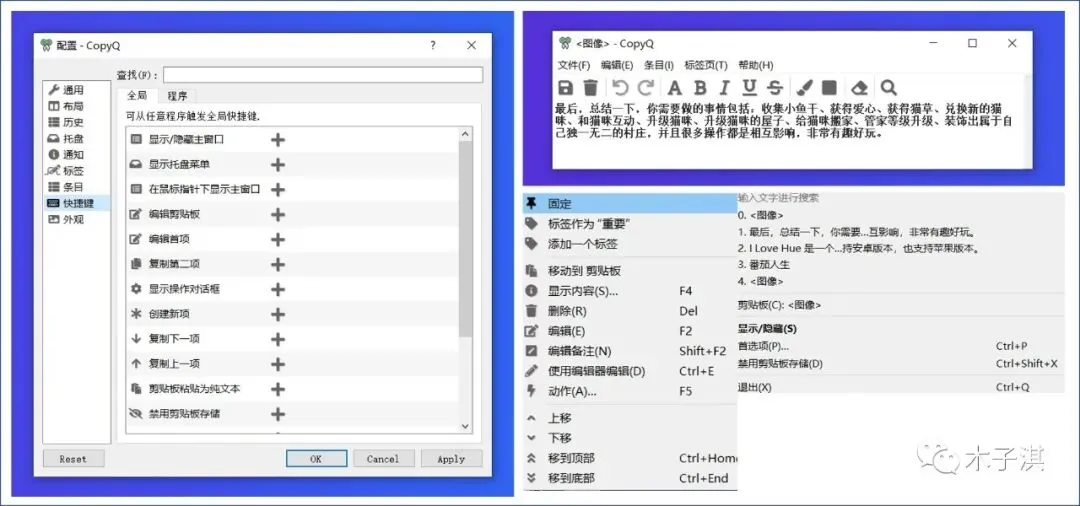Add shortcut for 编辑剪贴板 with plus

point(278,215)
